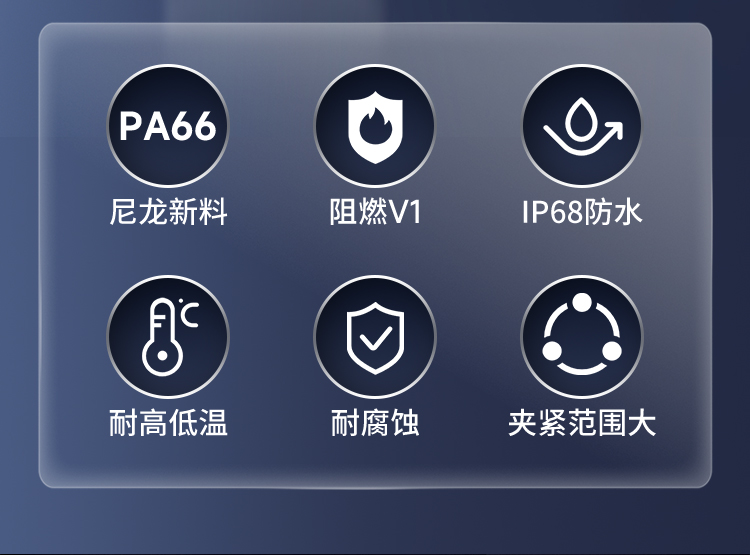This screenshot has width=750, height=555.
Task: Click the round bulb of the thermometer
Action: tap(163, 356)
